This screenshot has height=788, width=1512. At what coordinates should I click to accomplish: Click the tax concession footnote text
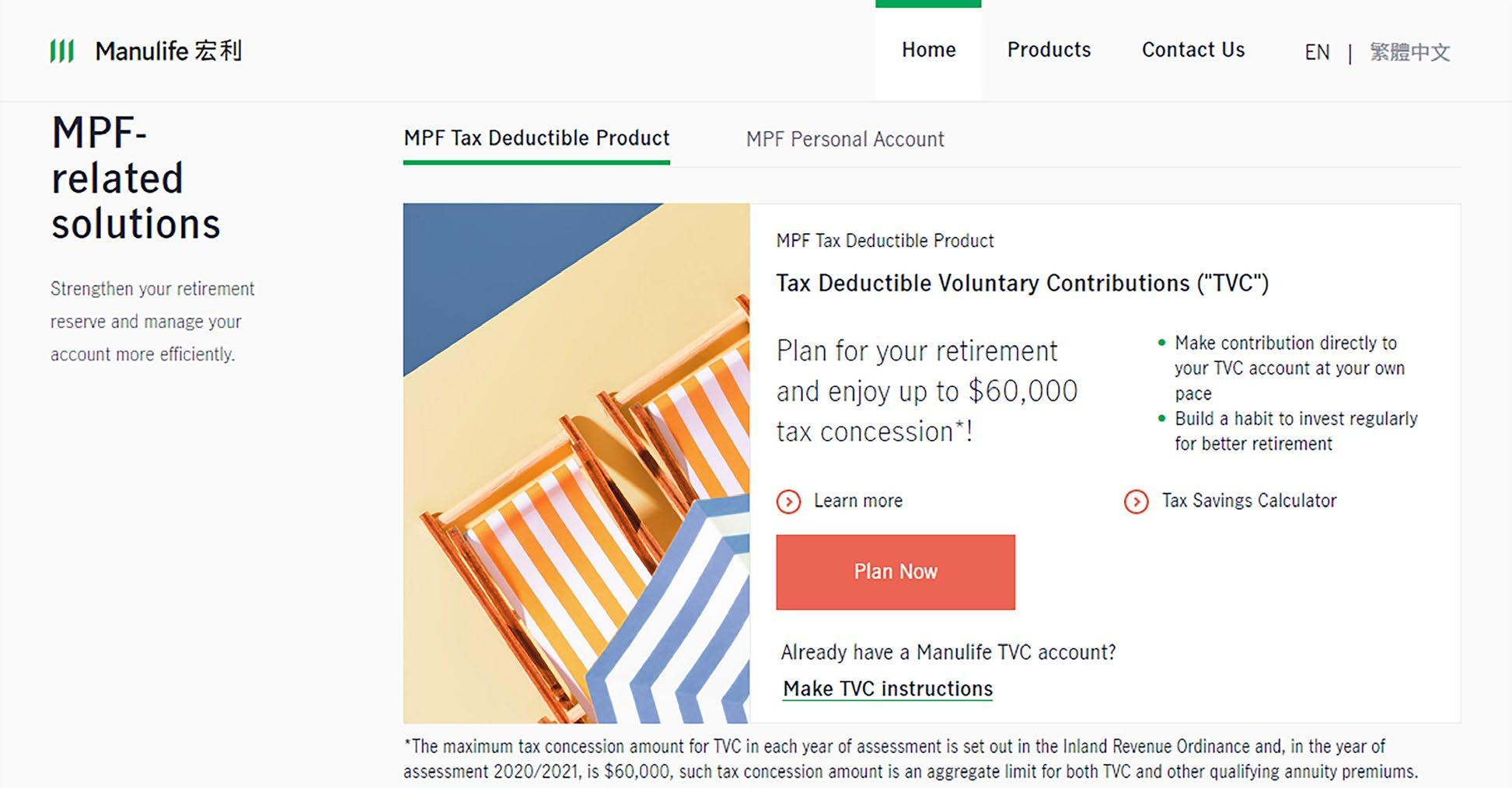click(910, 759)
